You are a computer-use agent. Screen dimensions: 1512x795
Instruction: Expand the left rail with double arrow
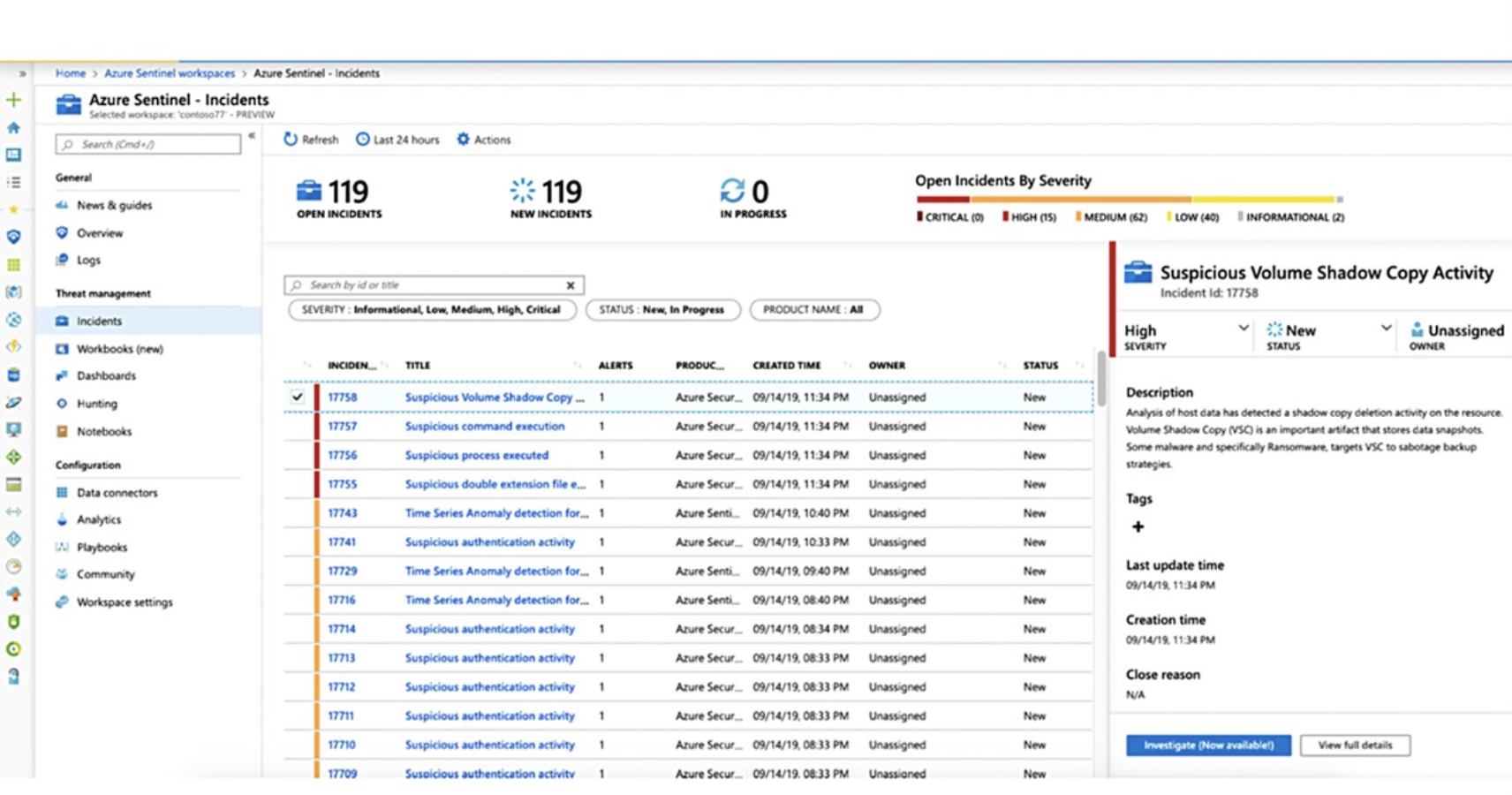pos(22,73)
